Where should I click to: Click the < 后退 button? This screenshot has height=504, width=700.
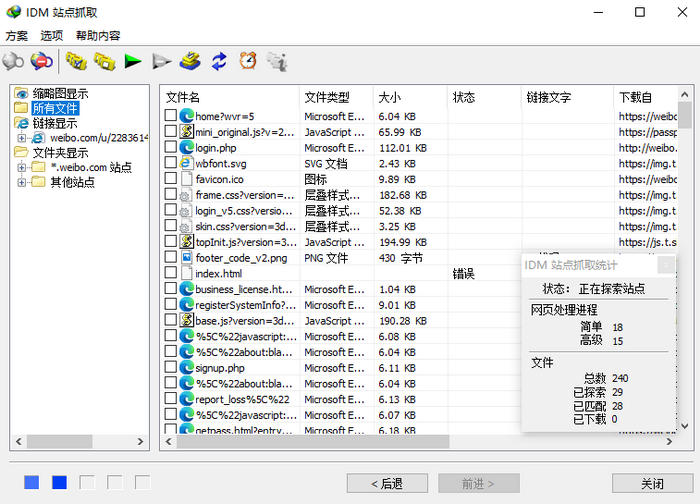coord(387,483)
